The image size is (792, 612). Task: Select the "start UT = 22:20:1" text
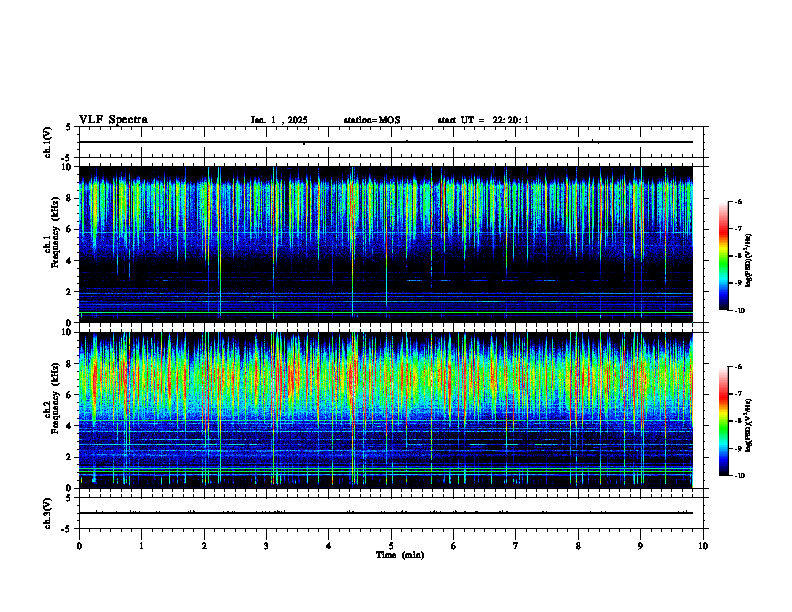point(483,120)
